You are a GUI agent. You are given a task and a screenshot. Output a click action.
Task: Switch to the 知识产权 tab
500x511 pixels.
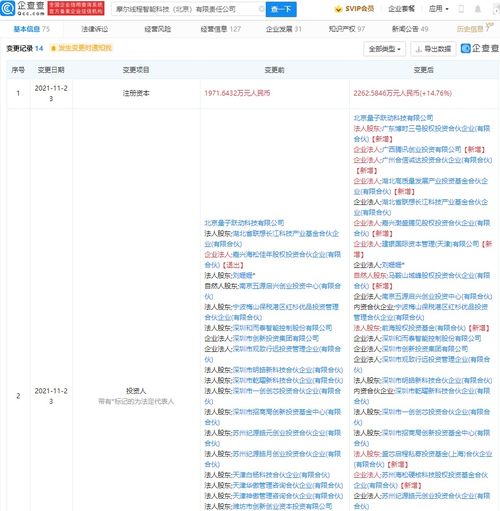point(347,29)
